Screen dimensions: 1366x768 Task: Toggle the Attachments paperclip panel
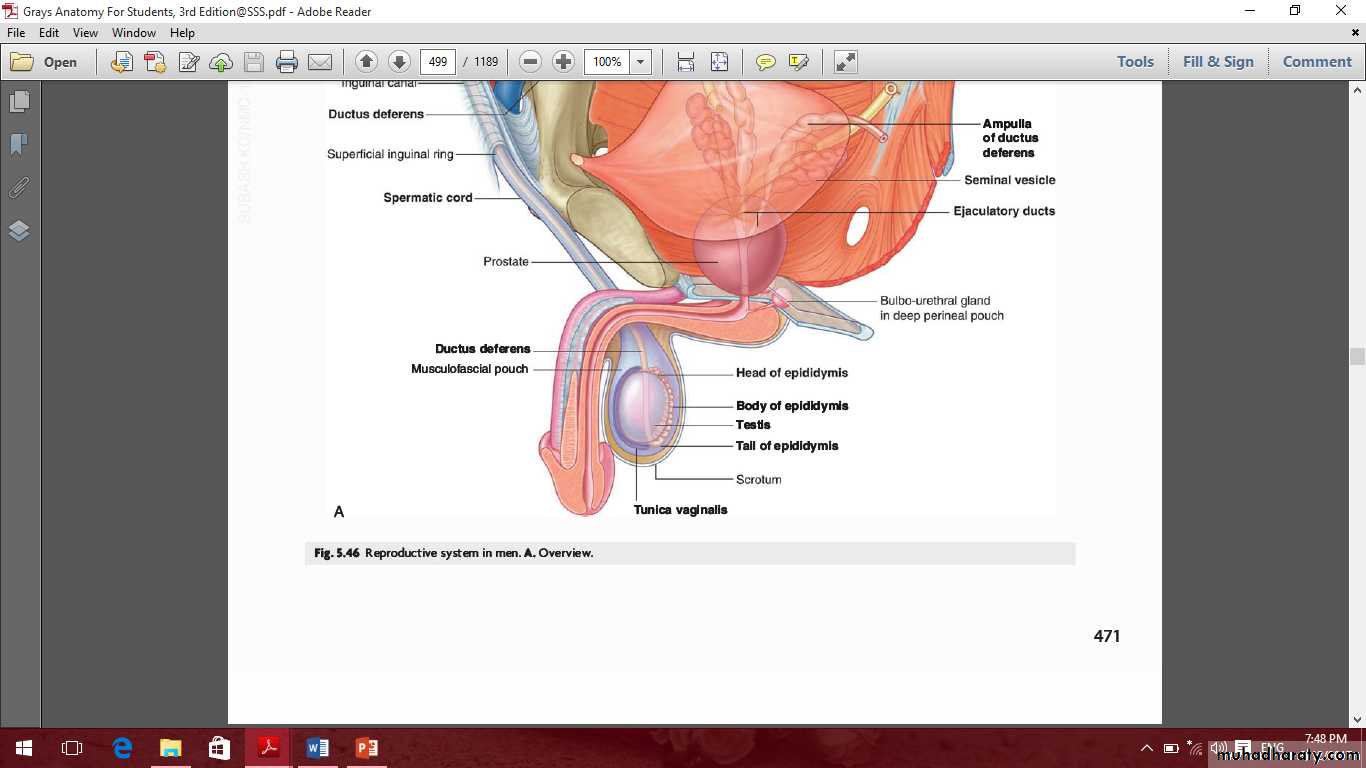tap(19, 188)
